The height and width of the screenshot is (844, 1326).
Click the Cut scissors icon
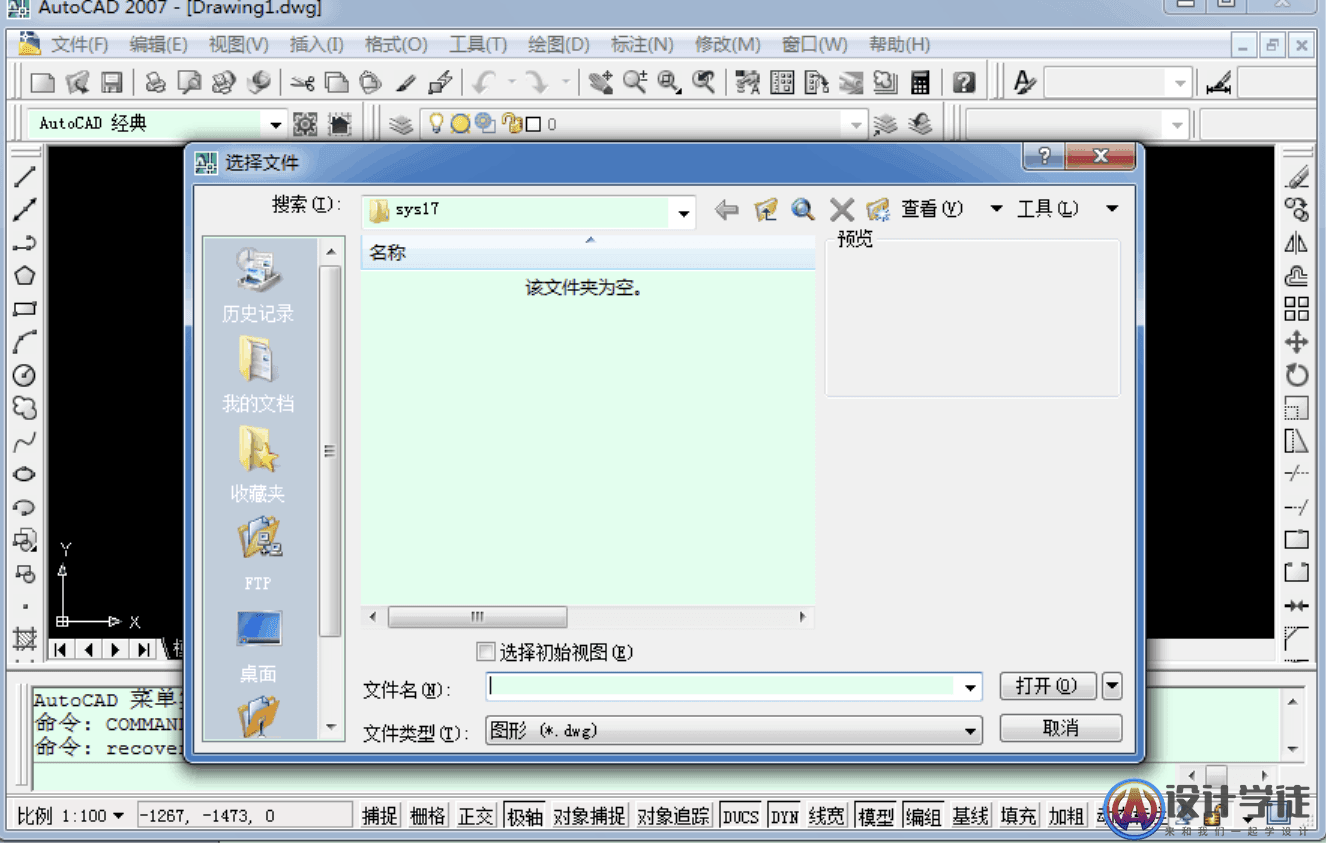[303, 82]
